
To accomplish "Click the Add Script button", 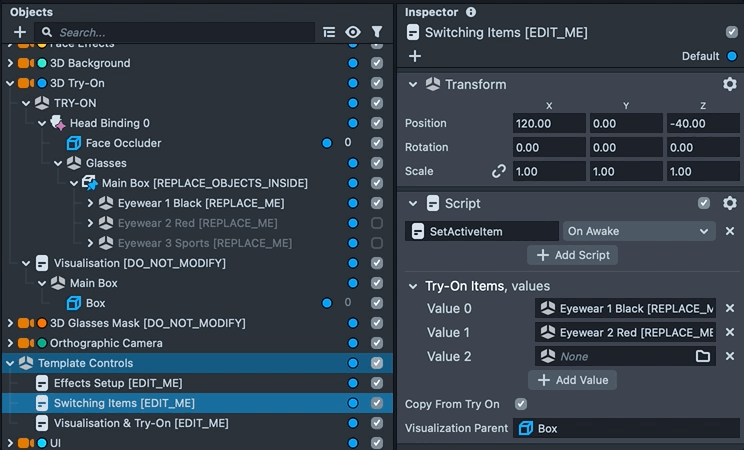I will 572,255.
